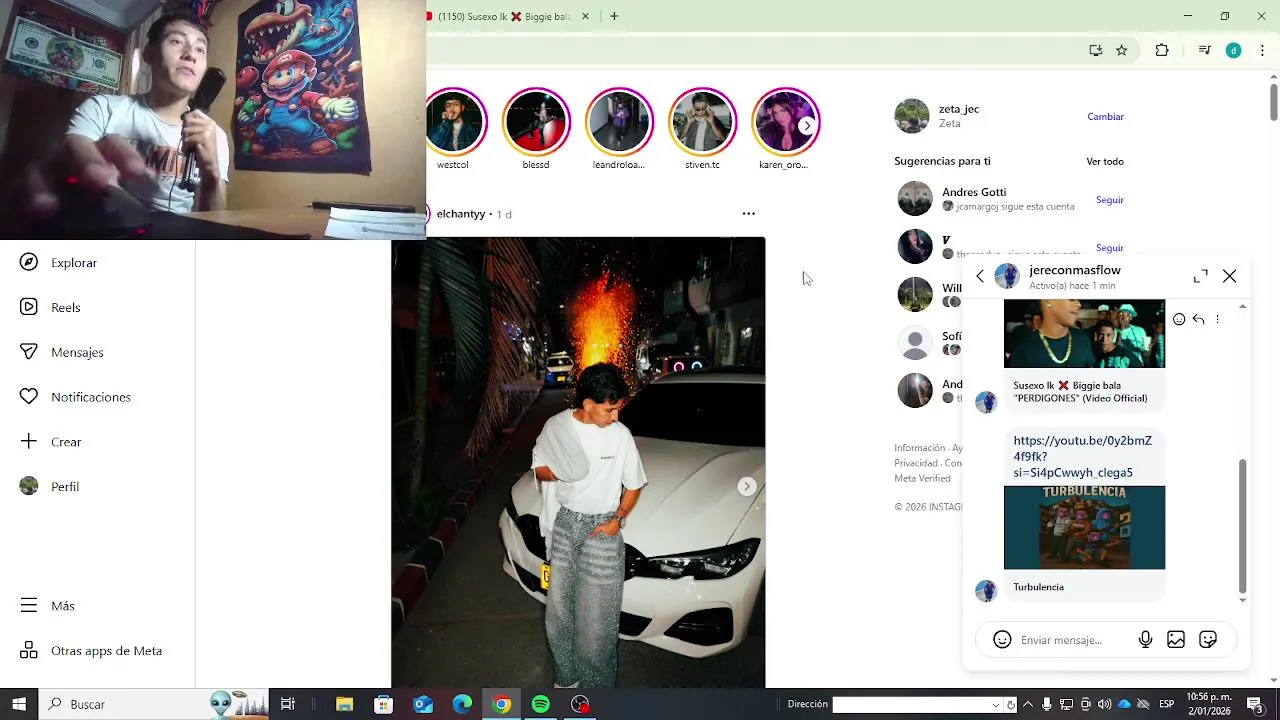Click the page's vertical scrollbar
1280x720 pixels.
coord(1274,100)
